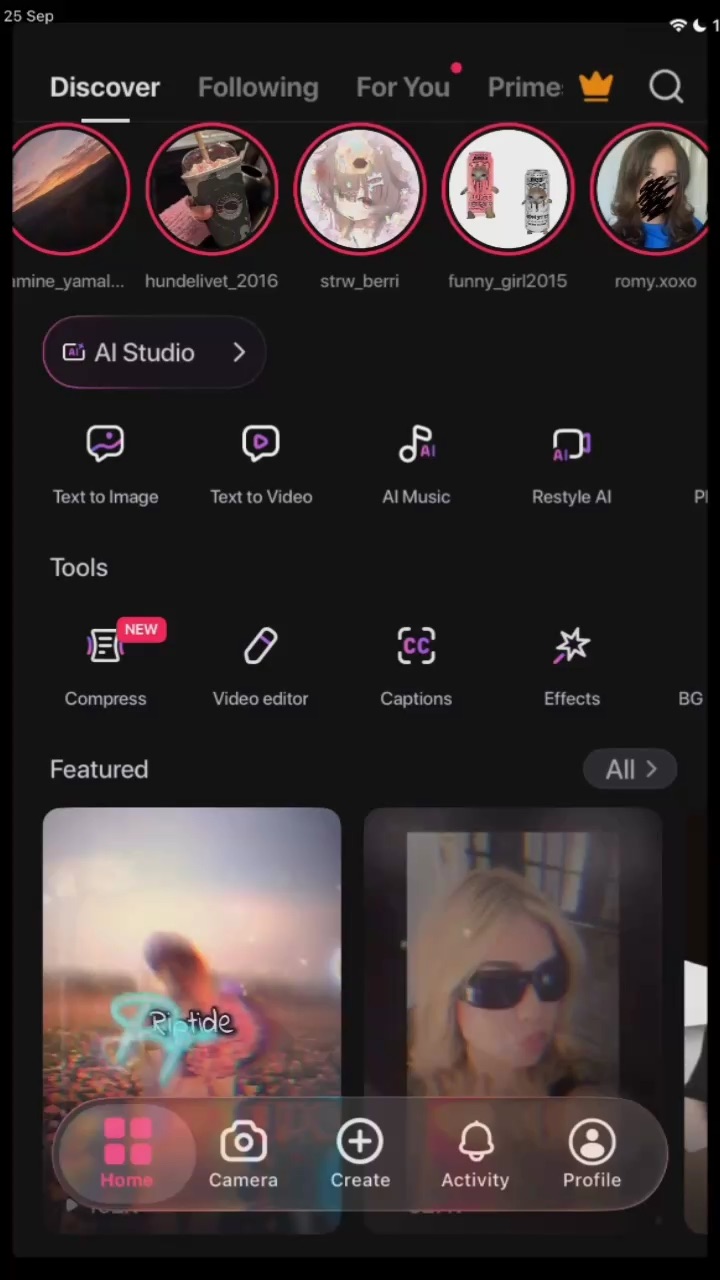Open the Compress tool
This screenshot has height=1280, width=720.
click(105, 665)
